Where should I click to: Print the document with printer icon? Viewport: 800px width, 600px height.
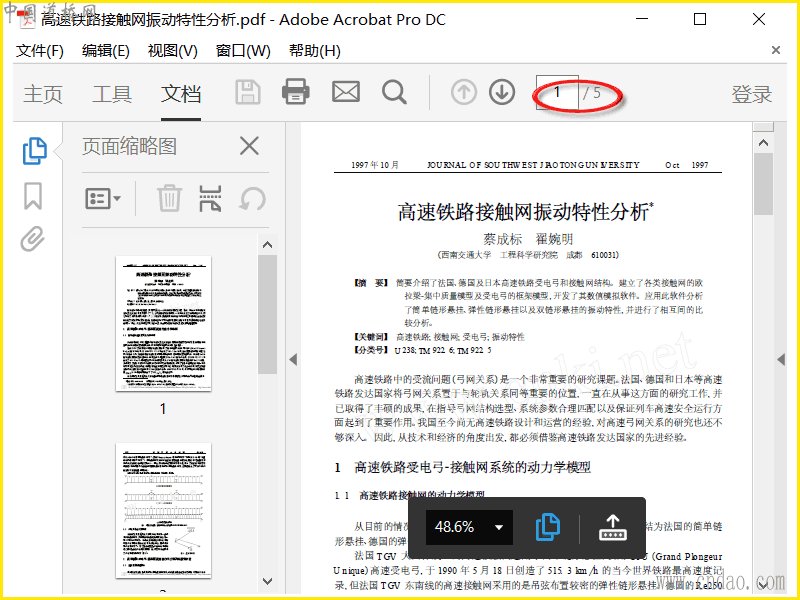coord(296,92)
